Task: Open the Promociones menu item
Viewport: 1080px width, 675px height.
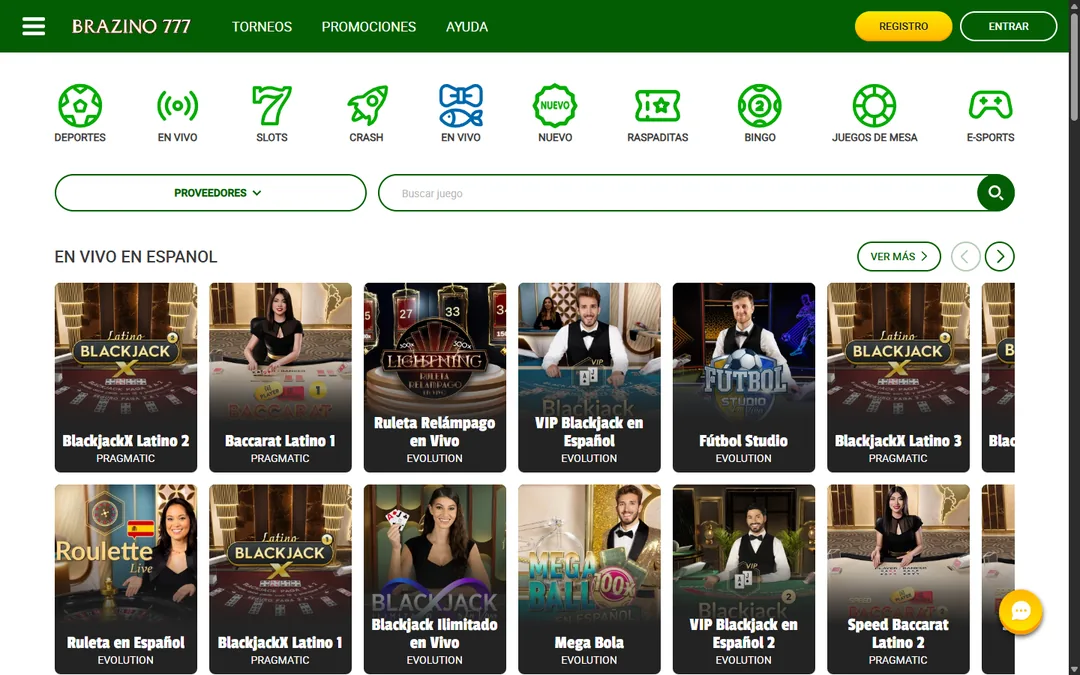Action: pos(368,27)
